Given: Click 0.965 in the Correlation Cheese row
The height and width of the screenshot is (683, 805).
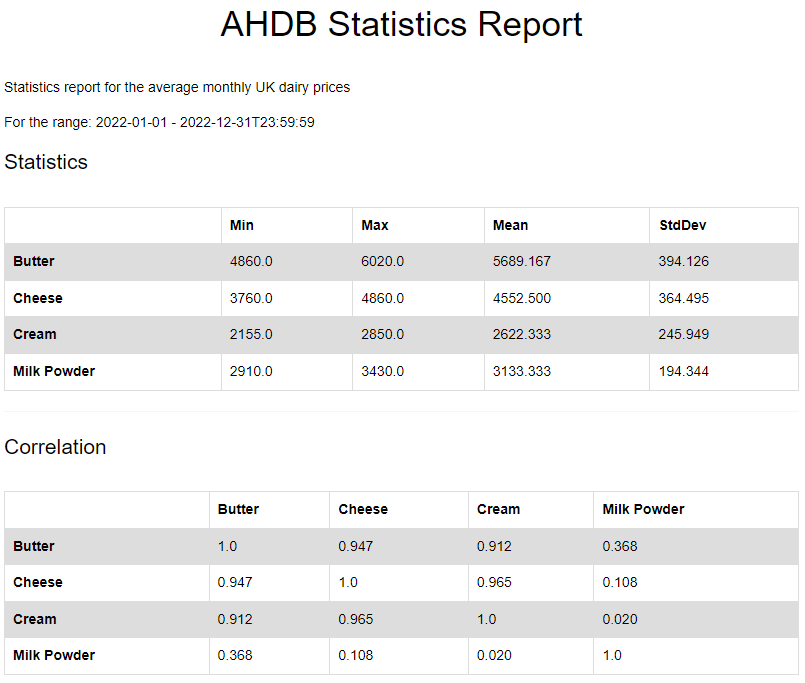Looking at the screenshot, I should pos(494,582).
